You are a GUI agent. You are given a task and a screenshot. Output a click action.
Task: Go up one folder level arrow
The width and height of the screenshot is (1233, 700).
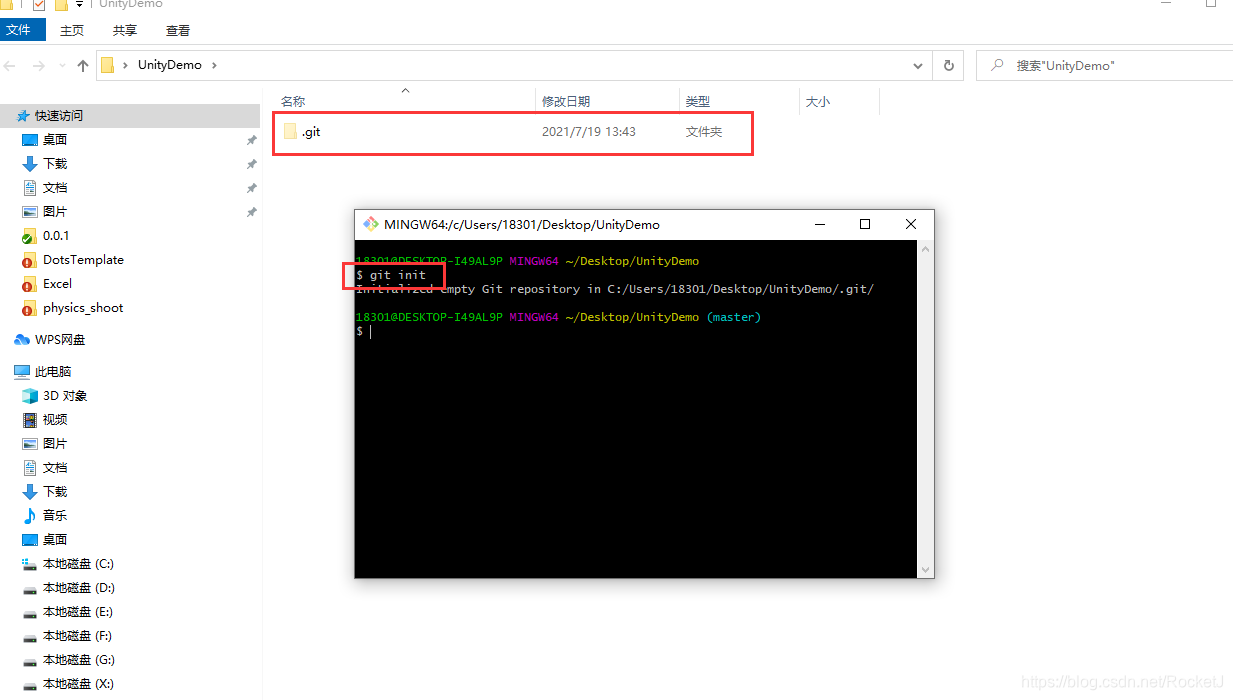[x=83, y=65]
